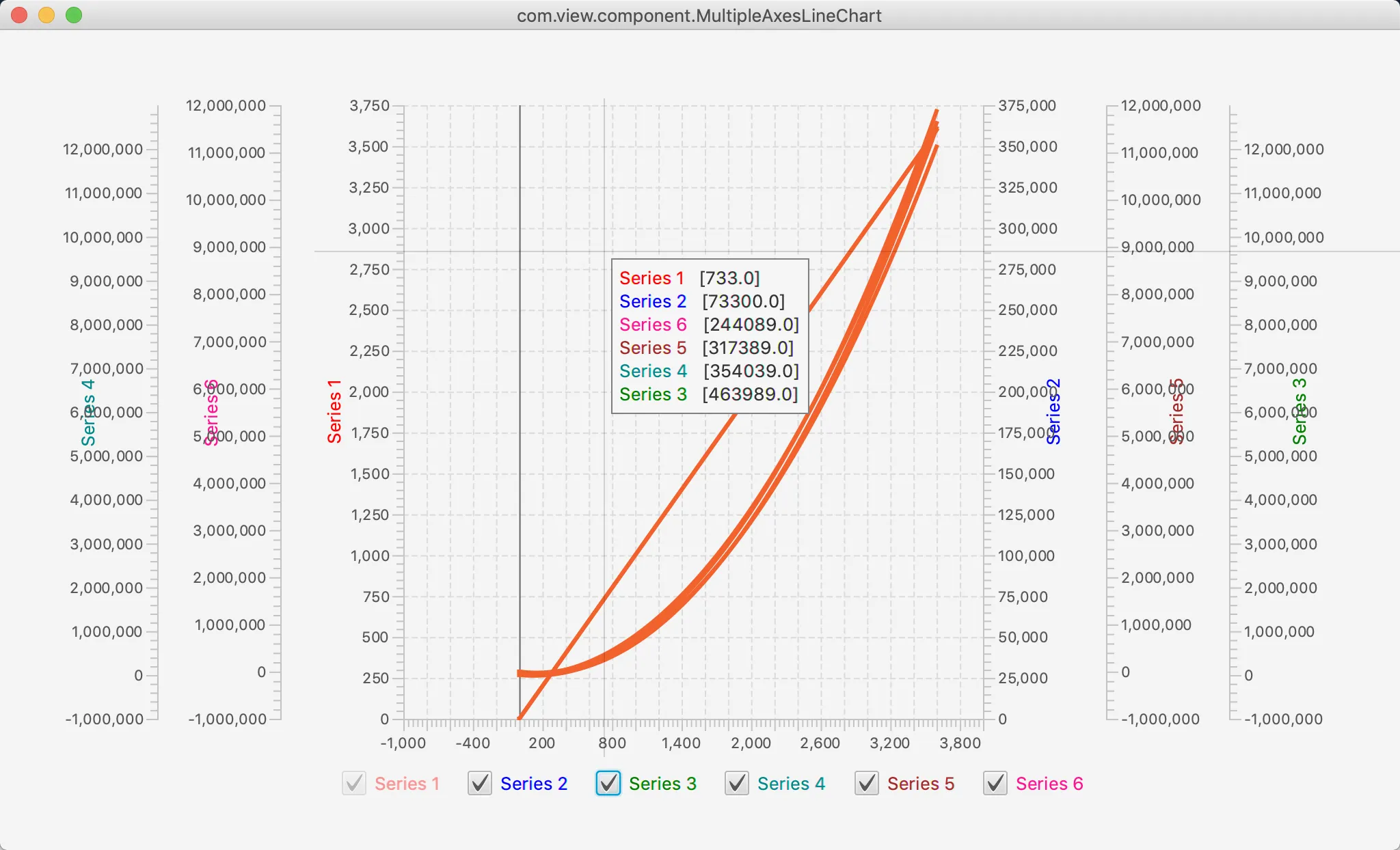This screenshot has height=850, width=1400.
Task: Uncheck the Series 2 checkbox
Action: (480, 783)
